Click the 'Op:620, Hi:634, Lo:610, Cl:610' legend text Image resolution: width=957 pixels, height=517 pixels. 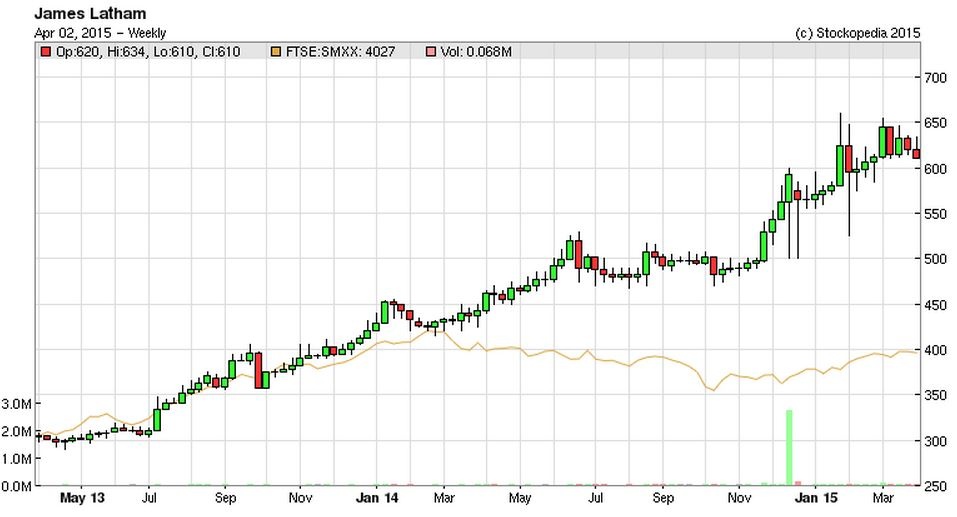pyautogui.click(x=148, y=52)
